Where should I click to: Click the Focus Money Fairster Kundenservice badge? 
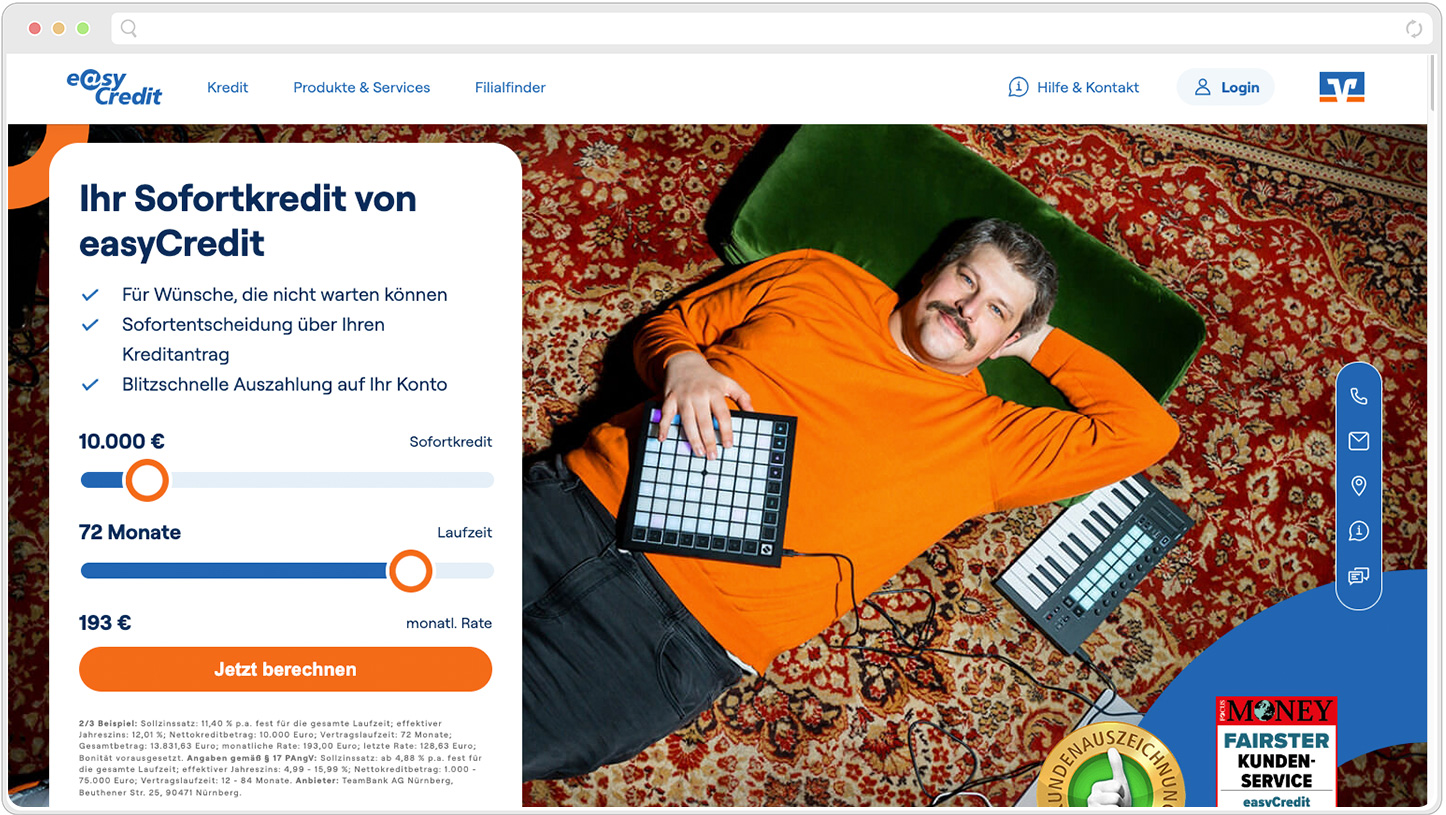point(1276,752)
